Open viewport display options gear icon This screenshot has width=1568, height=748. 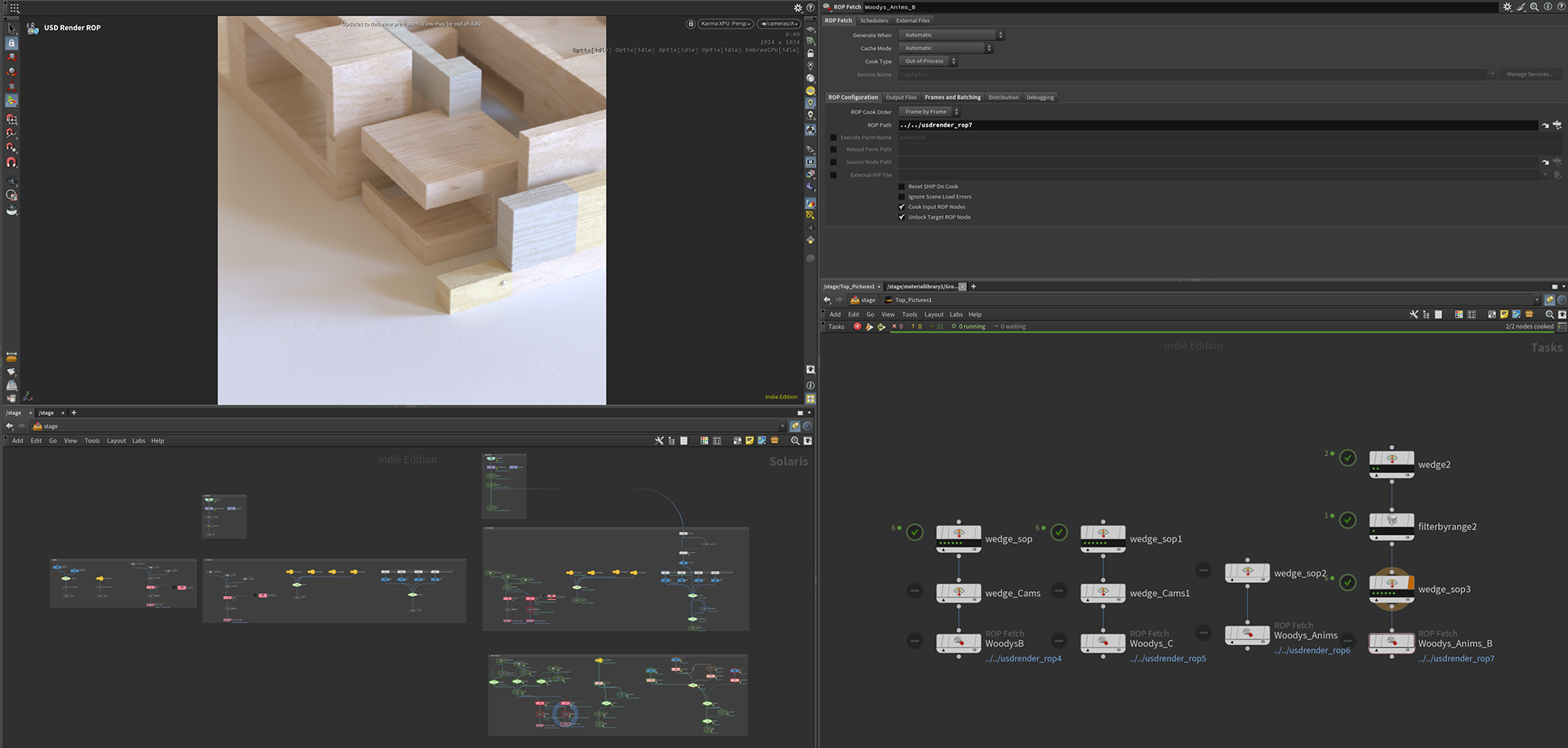[798, 7]
